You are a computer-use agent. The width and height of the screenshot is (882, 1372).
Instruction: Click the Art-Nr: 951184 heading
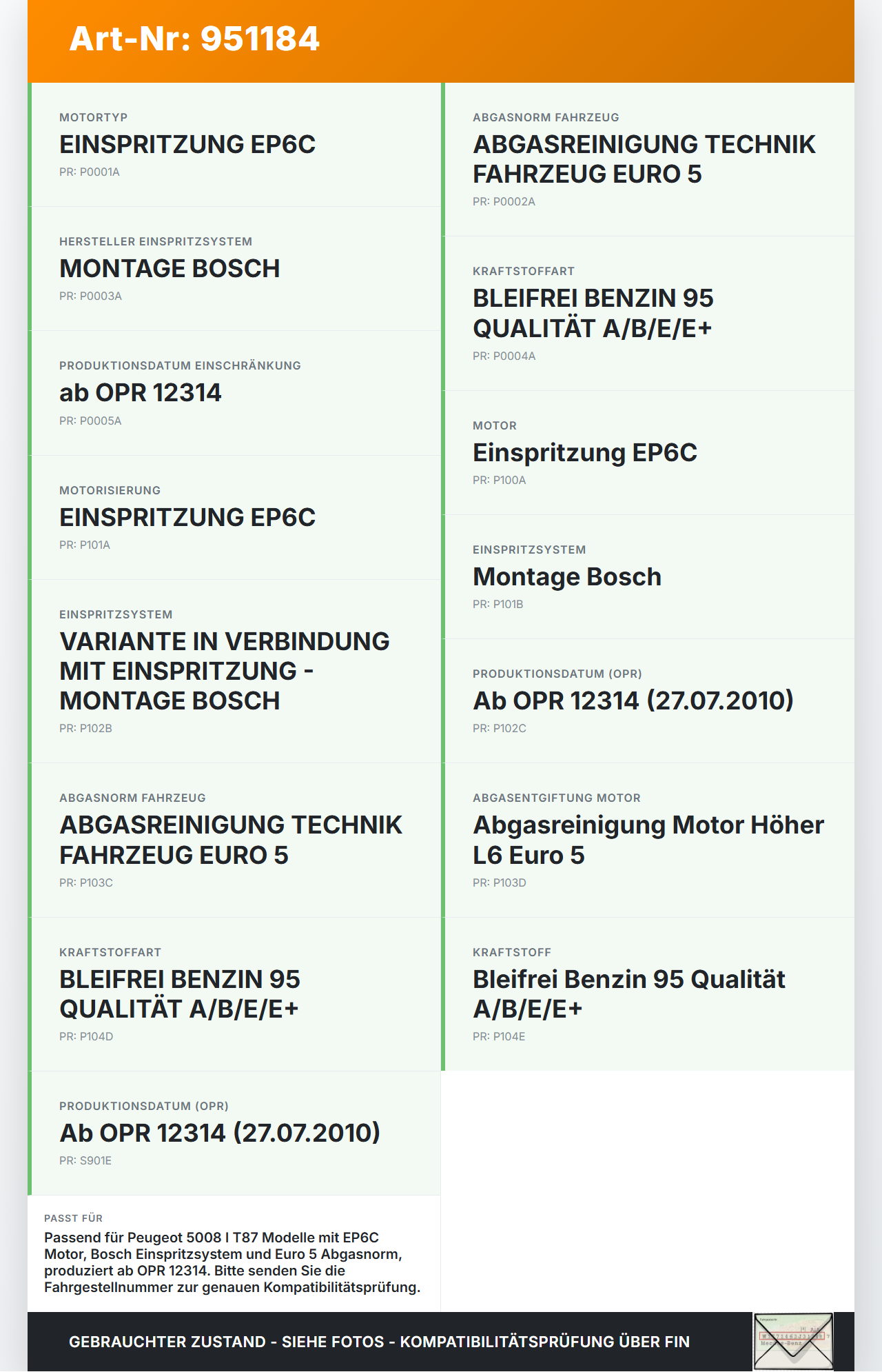pyautogui.click(x=194, y=39)
